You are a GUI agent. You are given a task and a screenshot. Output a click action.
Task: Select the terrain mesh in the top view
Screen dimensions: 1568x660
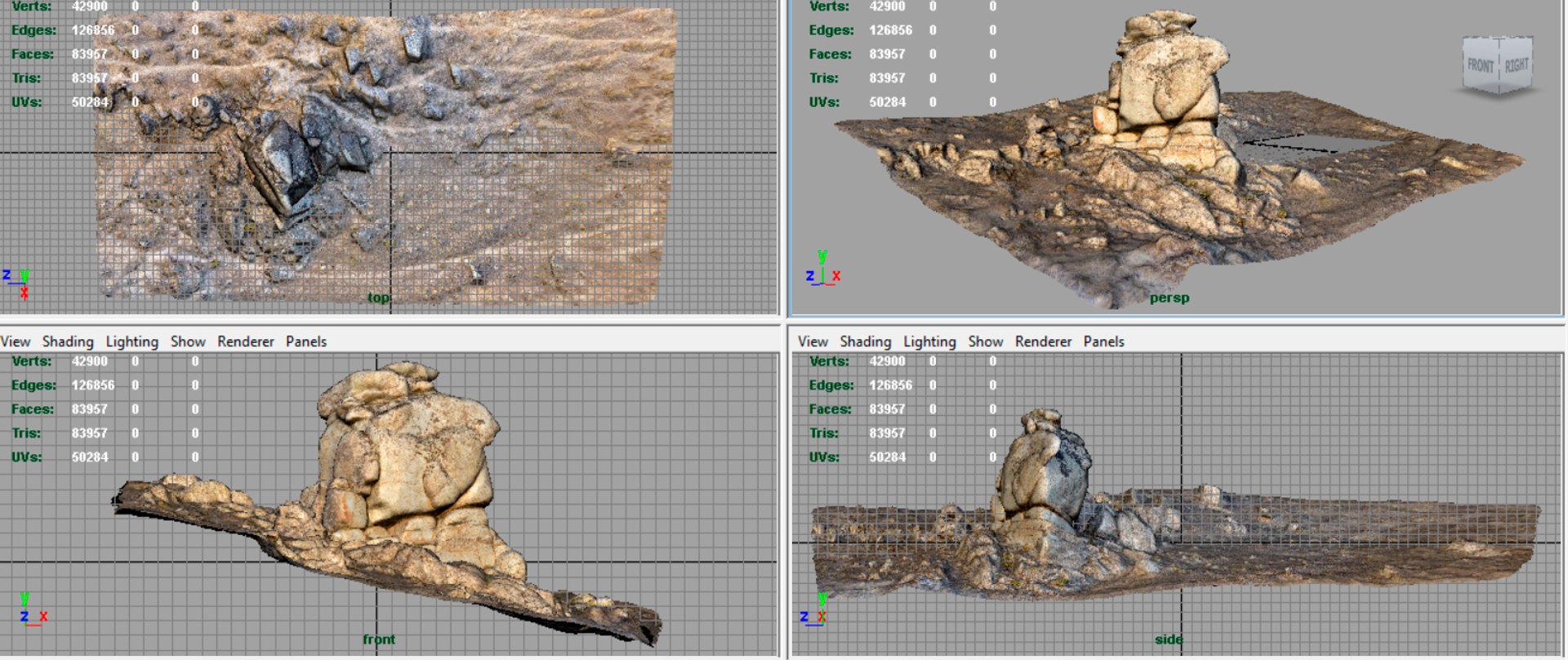(x=384, y=155)
